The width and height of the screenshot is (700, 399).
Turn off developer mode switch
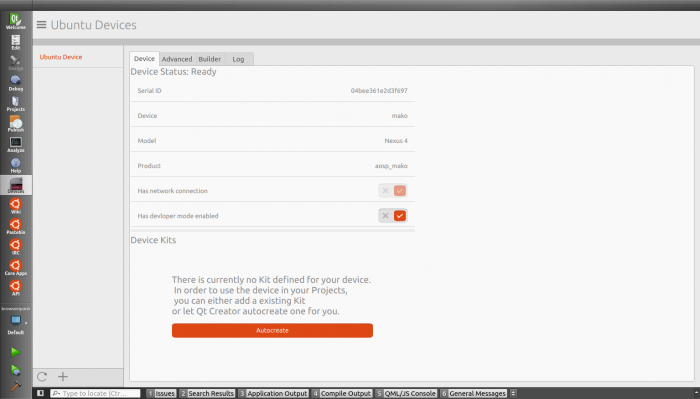(x=393, y=216)
